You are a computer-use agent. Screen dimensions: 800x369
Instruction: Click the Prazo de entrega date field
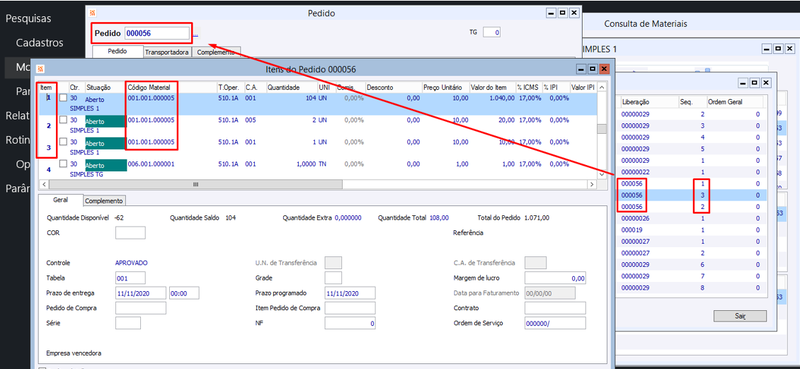point(141,293)
